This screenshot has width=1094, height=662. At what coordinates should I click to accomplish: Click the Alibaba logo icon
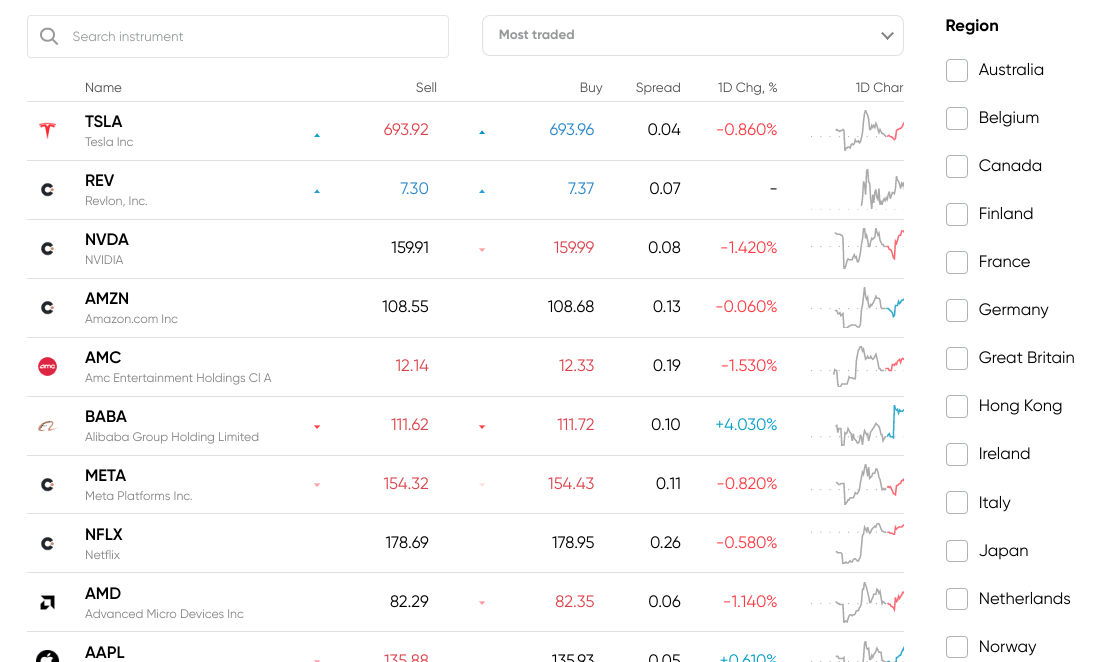[47, 425]
